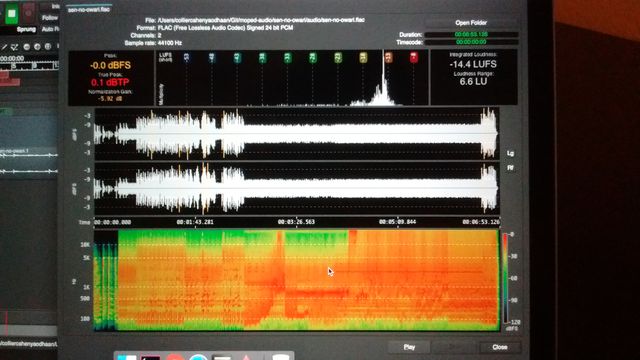The image size is (640, 360).
Task: Click the 00:01:43.281 time ruler label
Action: (195, 222)
